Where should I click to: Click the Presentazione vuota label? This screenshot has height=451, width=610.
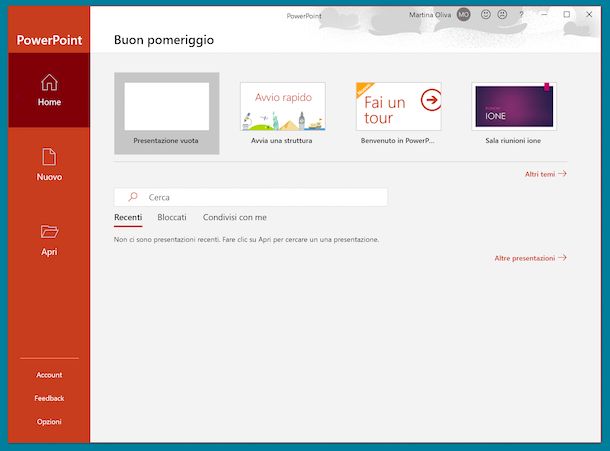tap(166, 140)
